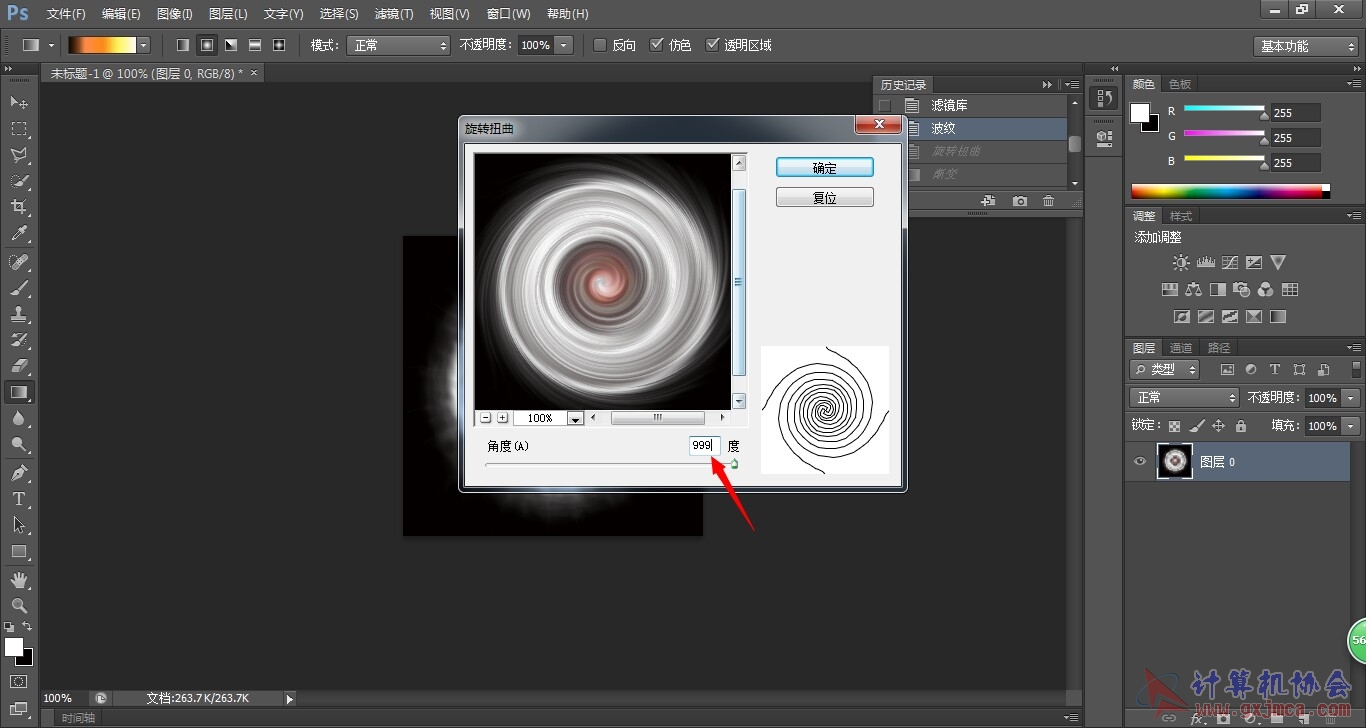The image size is (1366, 728).
Task: Select the Lasso tool
Action: pos(19,155)
